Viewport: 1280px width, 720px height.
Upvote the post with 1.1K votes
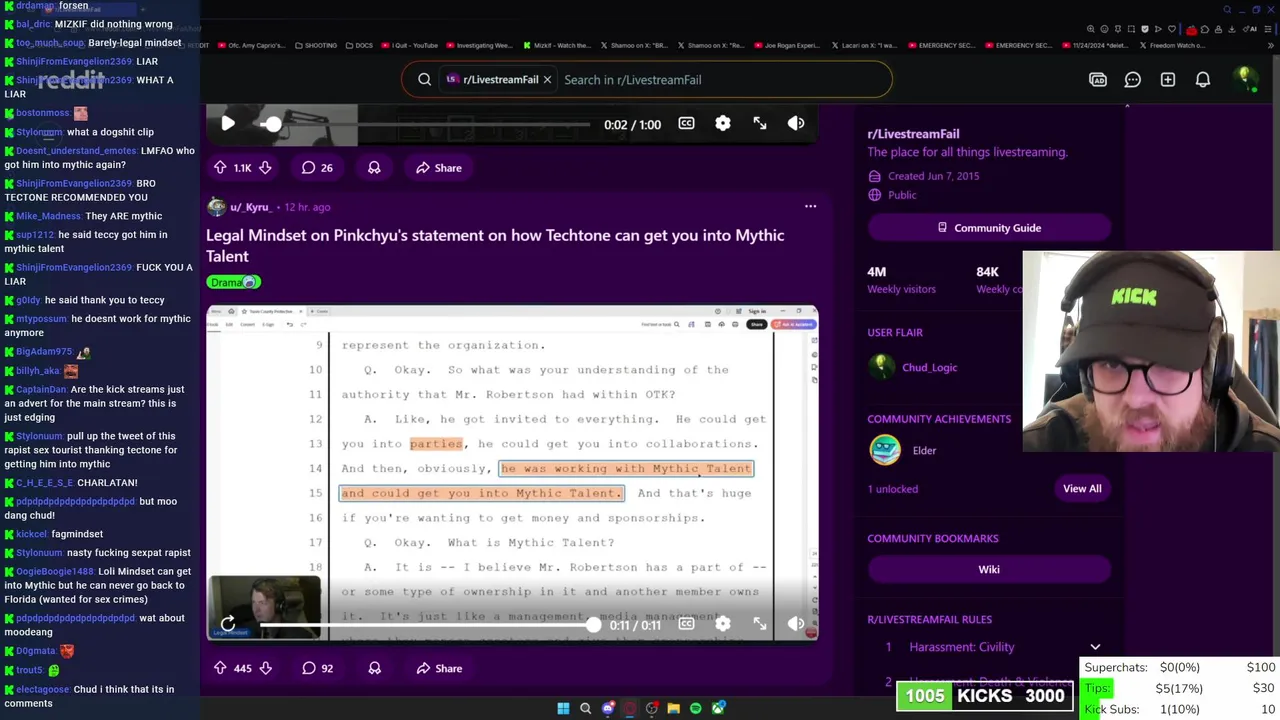click(x=220, y=168)
